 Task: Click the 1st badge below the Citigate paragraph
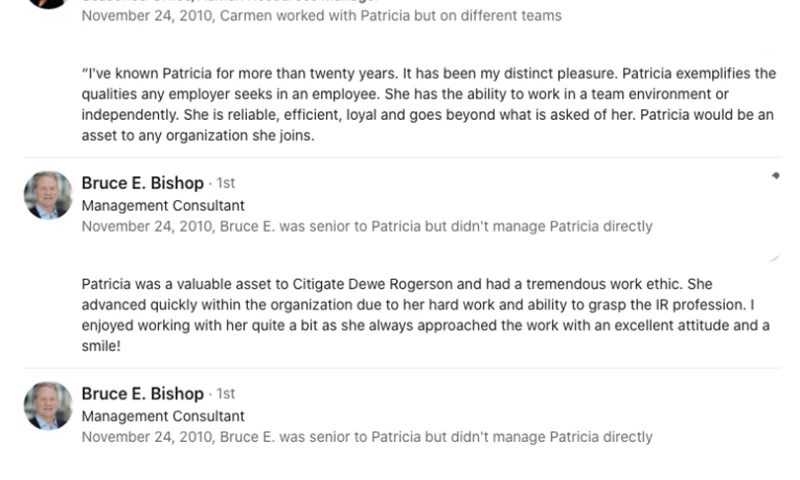(226, 394)
